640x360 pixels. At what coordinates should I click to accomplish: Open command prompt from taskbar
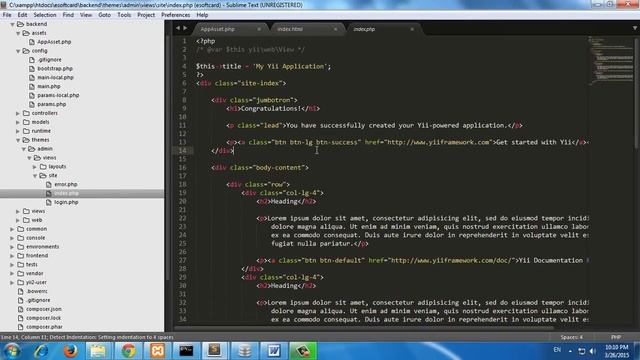click(186, 351)
